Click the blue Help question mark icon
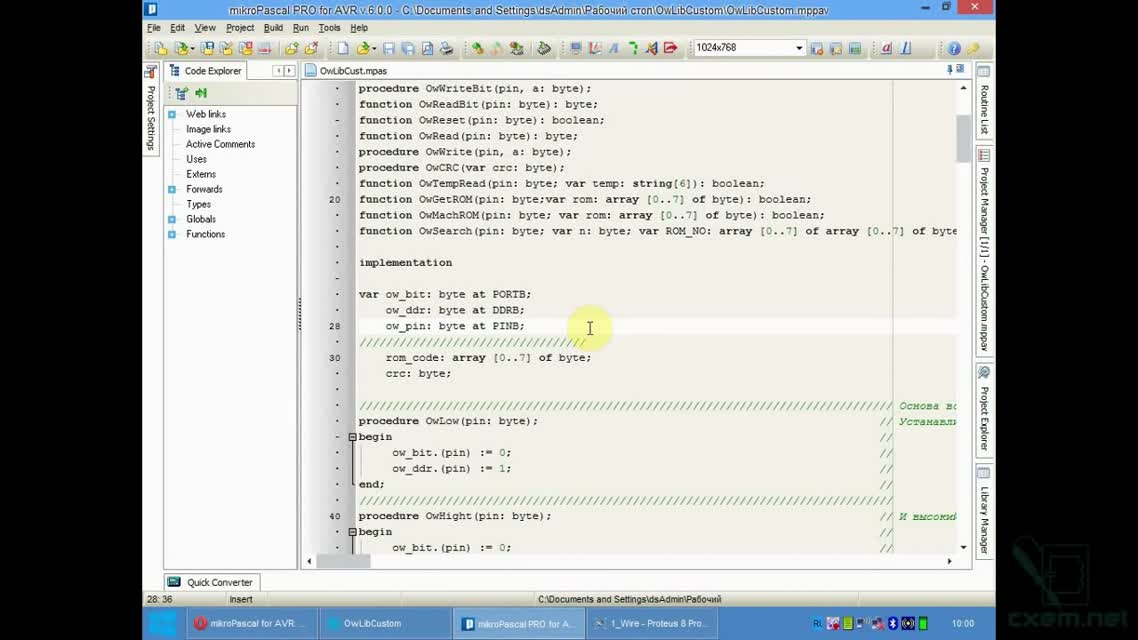 (x=954, y=49)
